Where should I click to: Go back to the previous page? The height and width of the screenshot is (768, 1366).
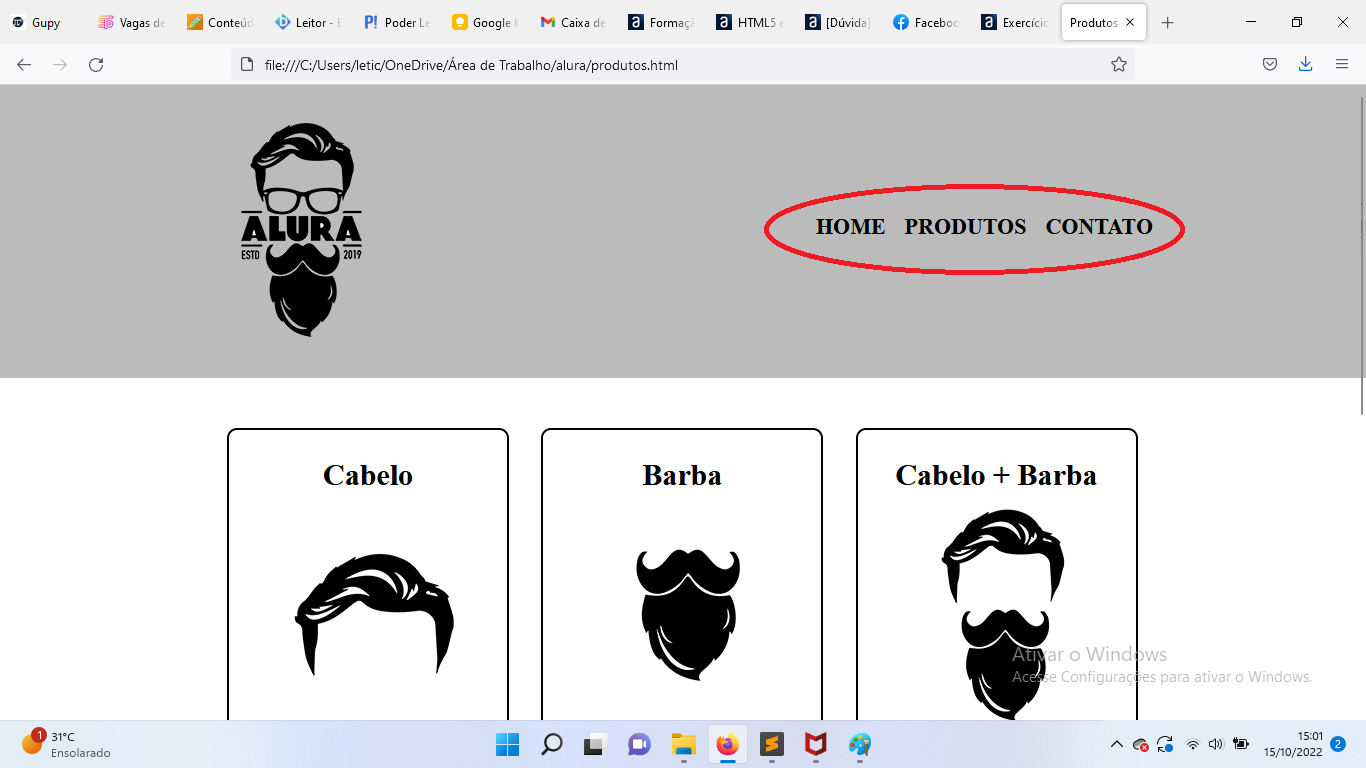24,65
